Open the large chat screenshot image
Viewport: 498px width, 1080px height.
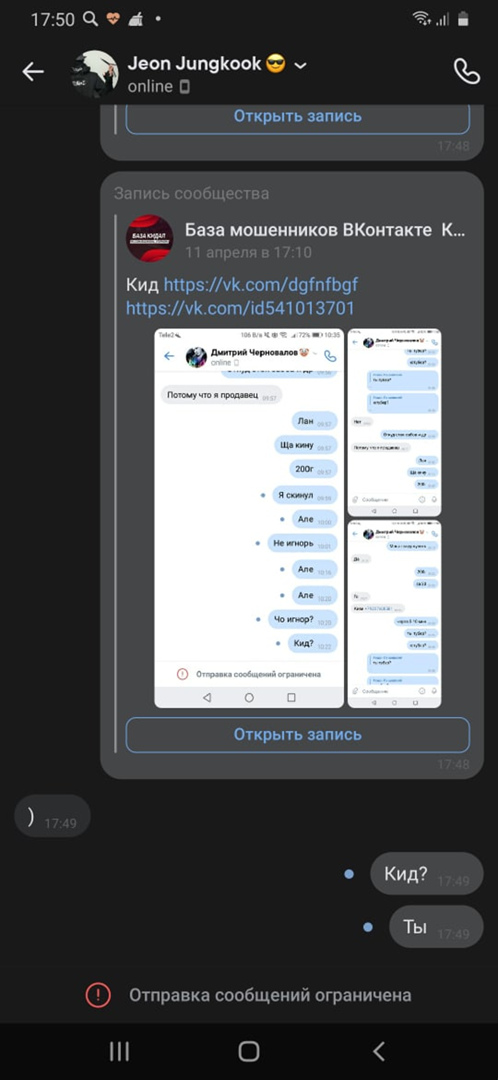click(x=249, y=518)
